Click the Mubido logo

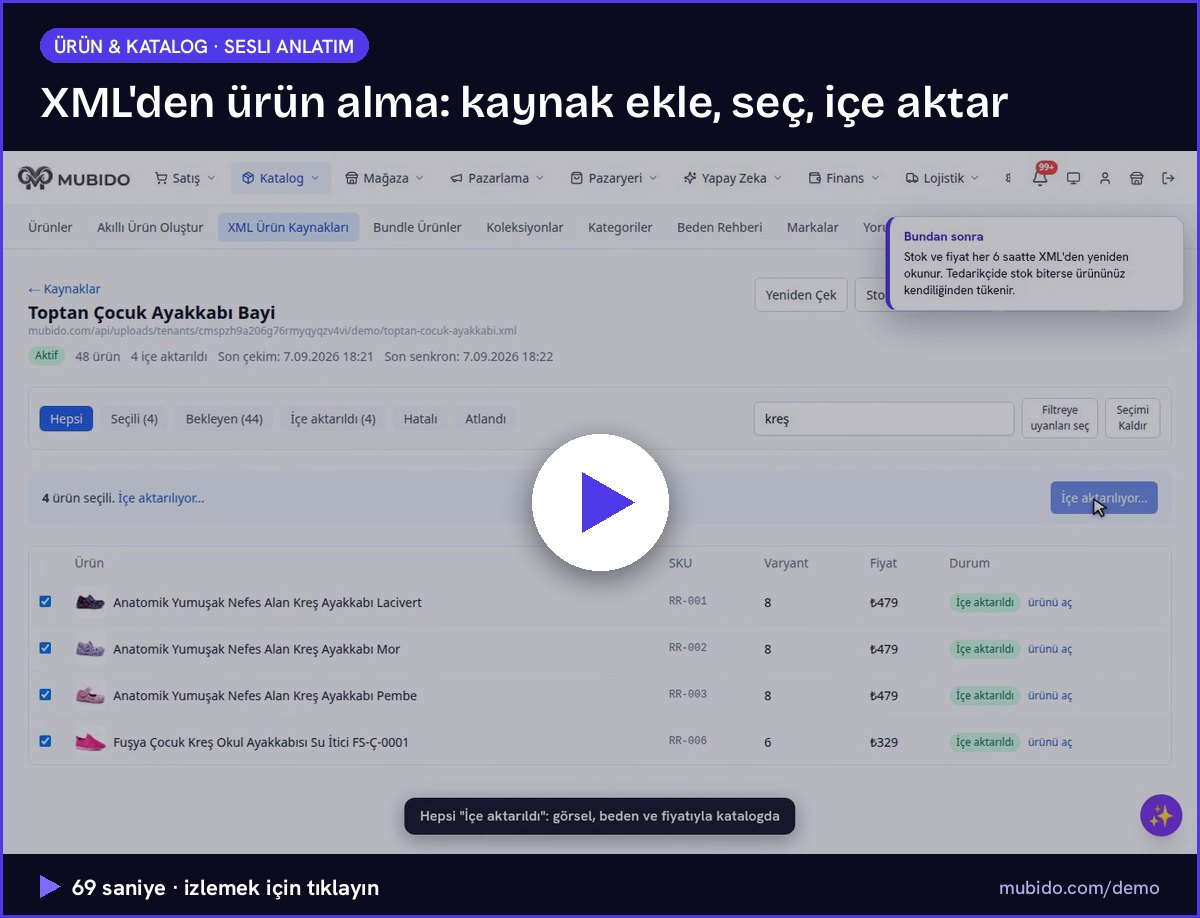(x=74, y=178)
